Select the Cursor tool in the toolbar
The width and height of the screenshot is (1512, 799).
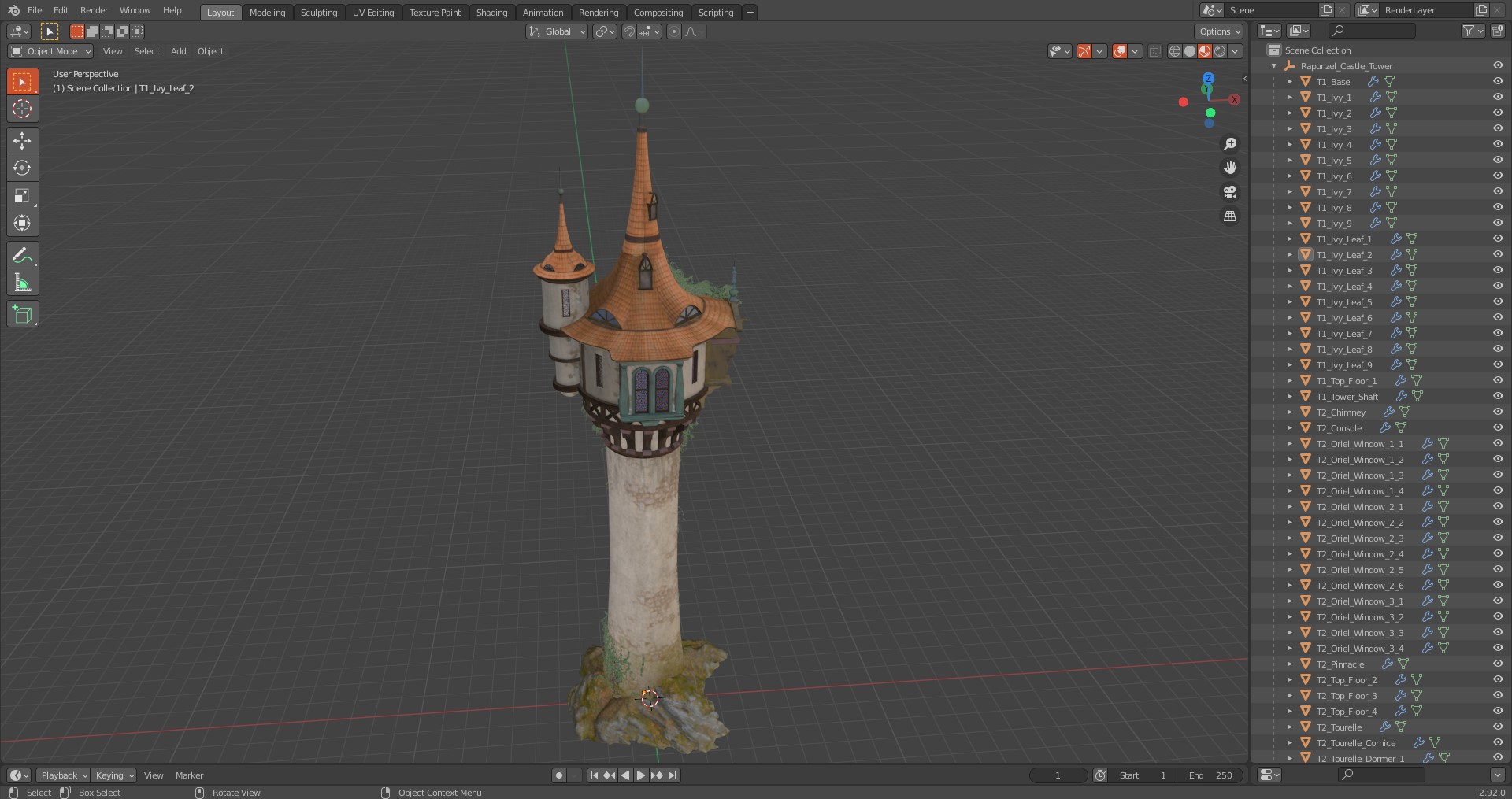pyautogui.click(x=22, y=109)
